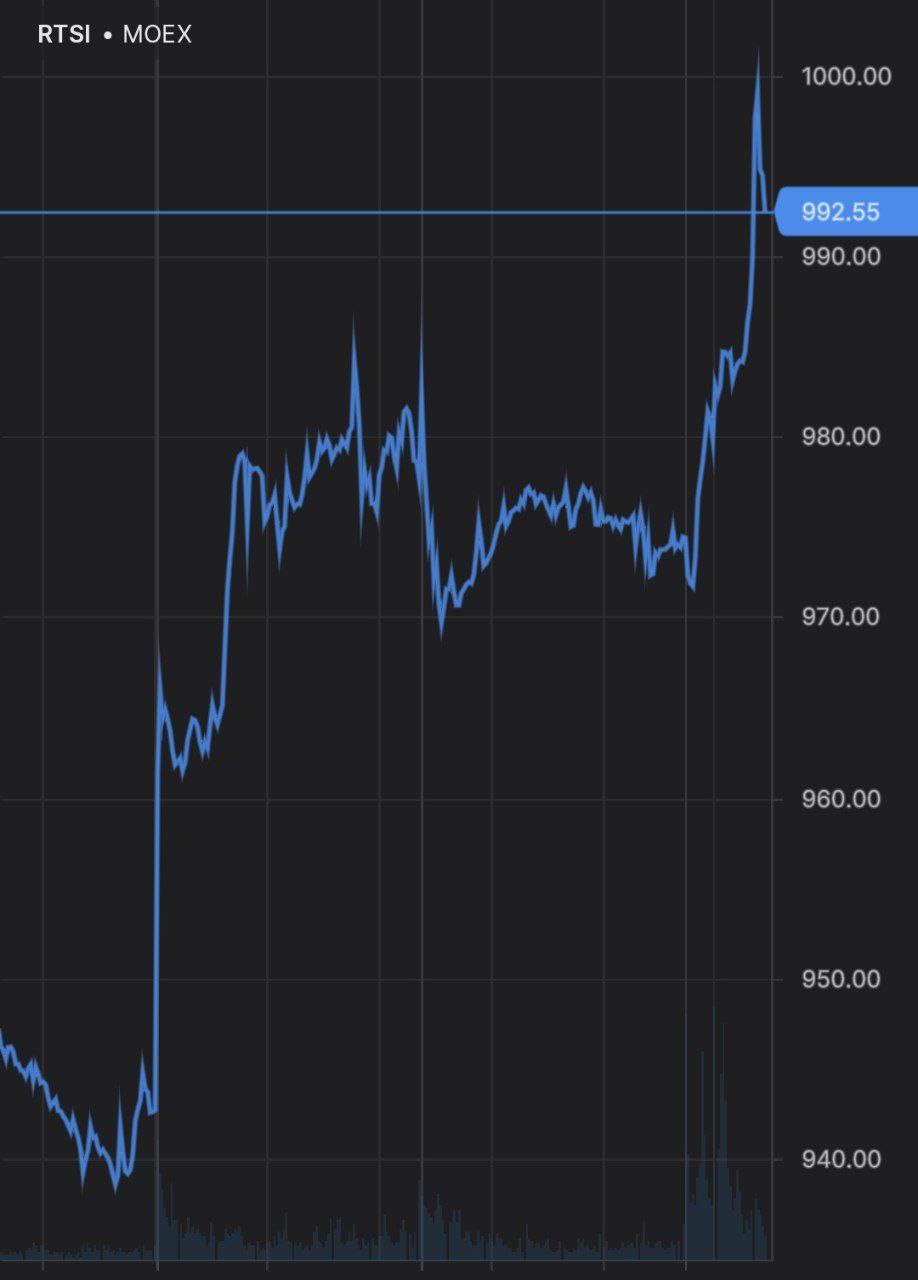Viewport: 918px width, 1280px height.
Task: Select the MOEX exchange label
Action: 157,35
